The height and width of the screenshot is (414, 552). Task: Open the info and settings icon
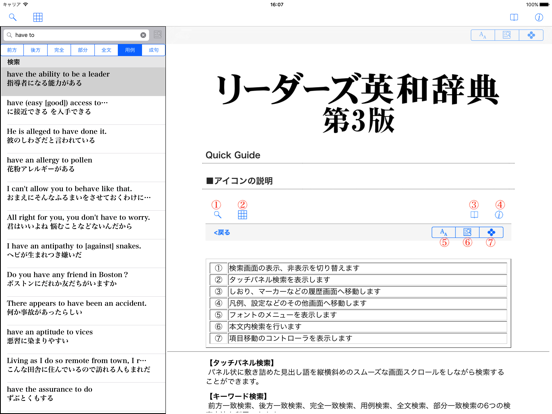click(x=539, y=17)
